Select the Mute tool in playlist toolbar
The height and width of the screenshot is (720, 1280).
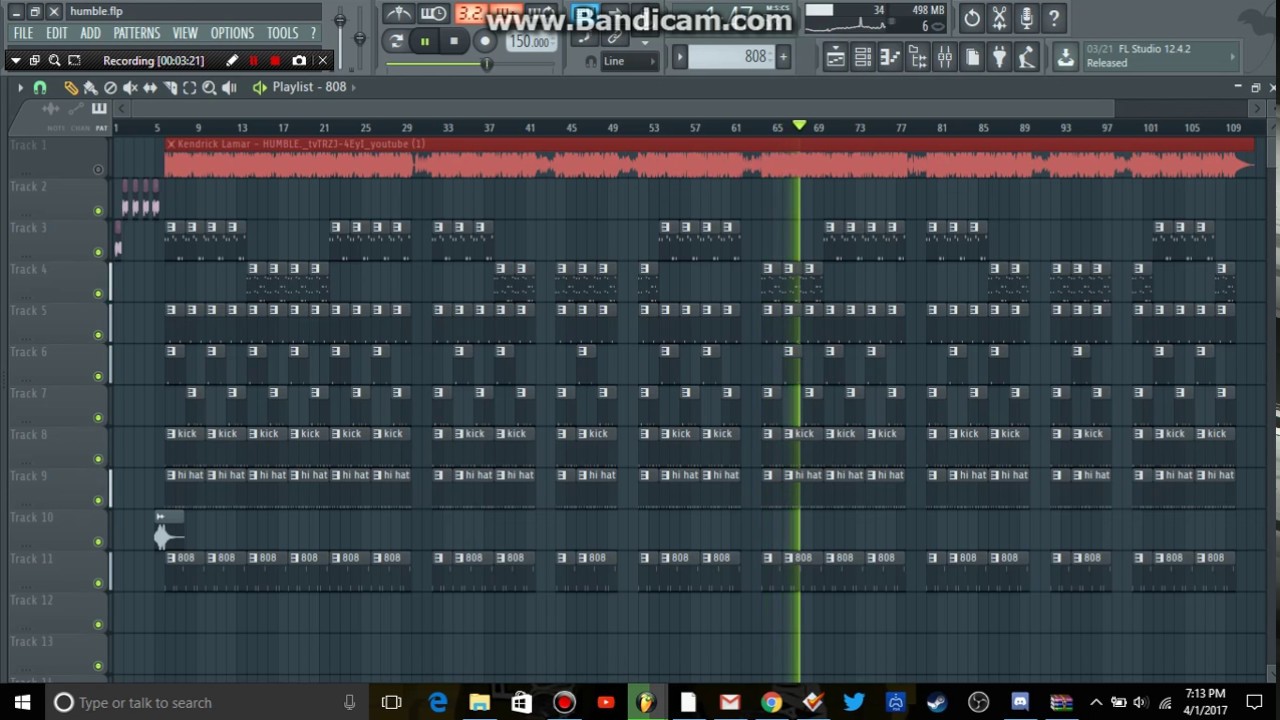click(x=130, y=88)
